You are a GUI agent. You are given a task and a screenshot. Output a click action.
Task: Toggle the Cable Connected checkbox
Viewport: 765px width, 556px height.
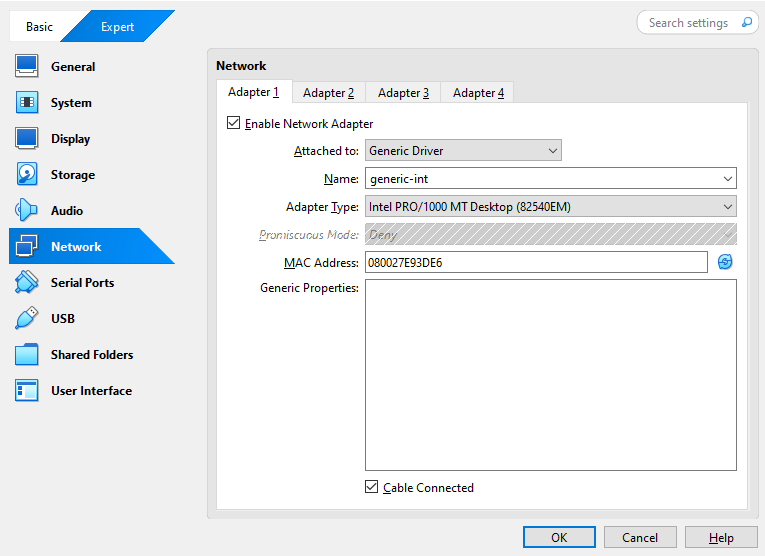[x=372, y=488]
